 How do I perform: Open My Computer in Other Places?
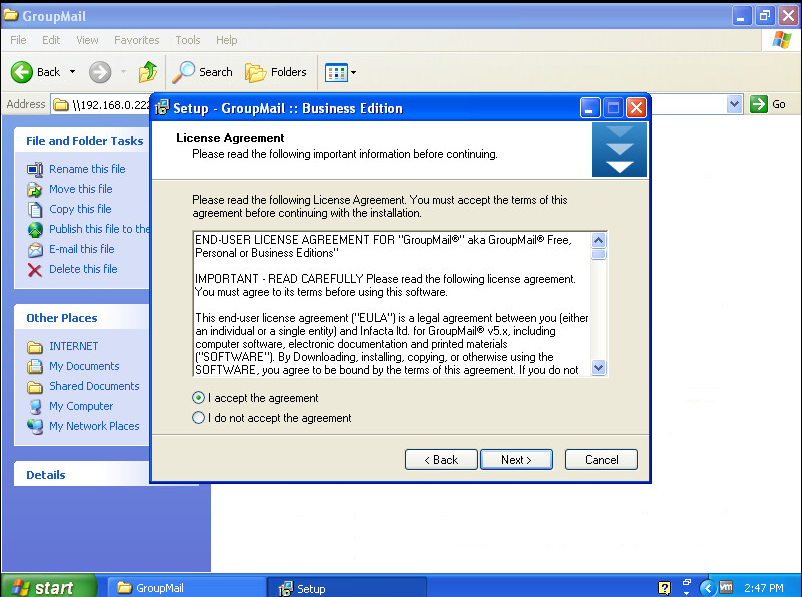pos(81,406)
